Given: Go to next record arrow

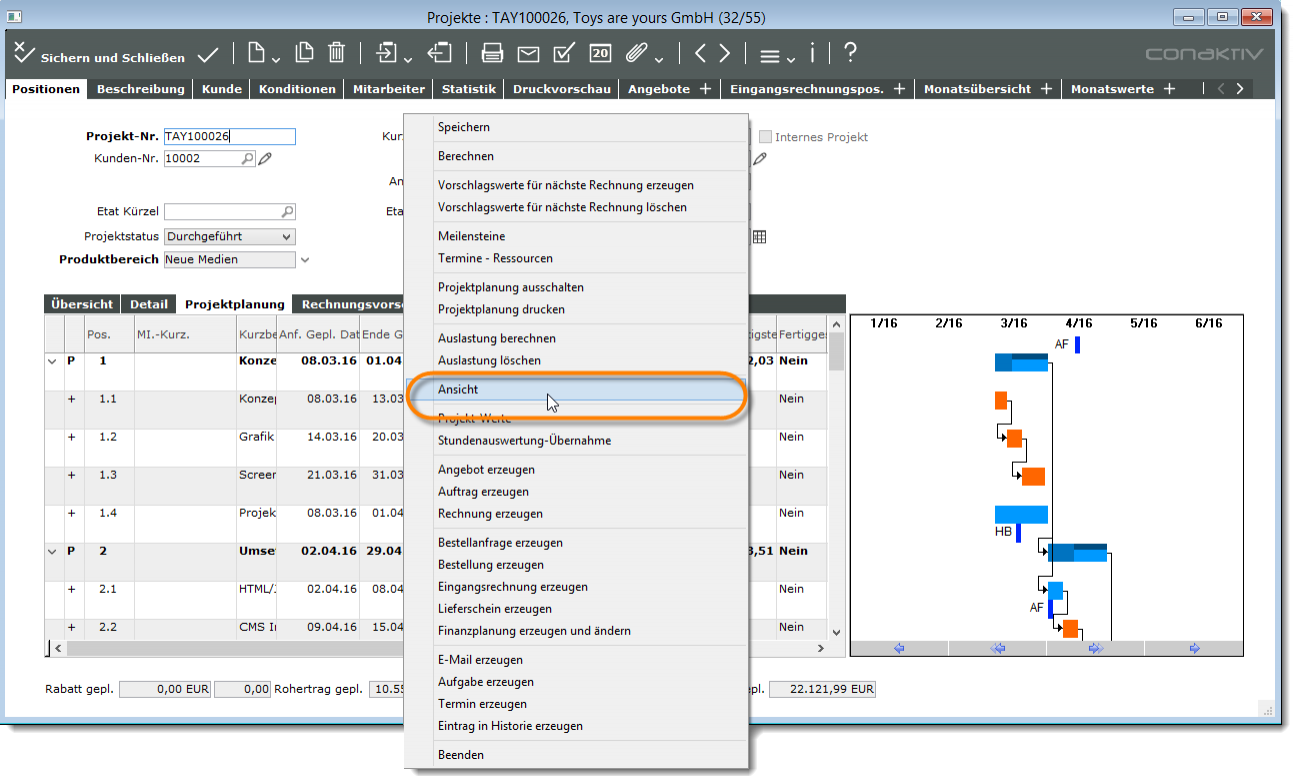Looking at the screenshot, I should [724, 54].
